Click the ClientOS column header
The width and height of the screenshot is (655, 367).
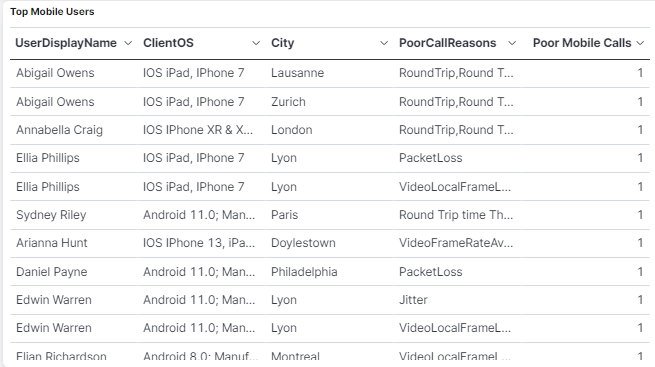click(x=168, y=43)
